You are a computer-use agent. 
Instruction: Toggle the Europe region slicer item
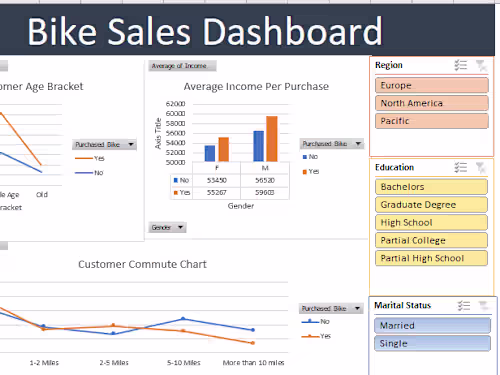point(432,85)
